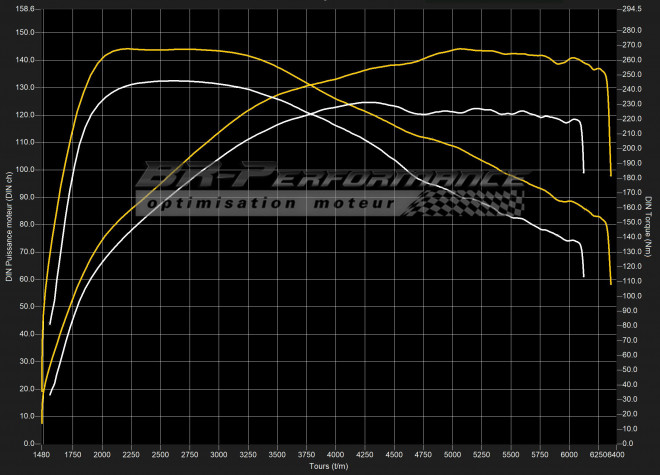
Task: Click the 0.0 value on left power axis
Action: tap(26, 442)
